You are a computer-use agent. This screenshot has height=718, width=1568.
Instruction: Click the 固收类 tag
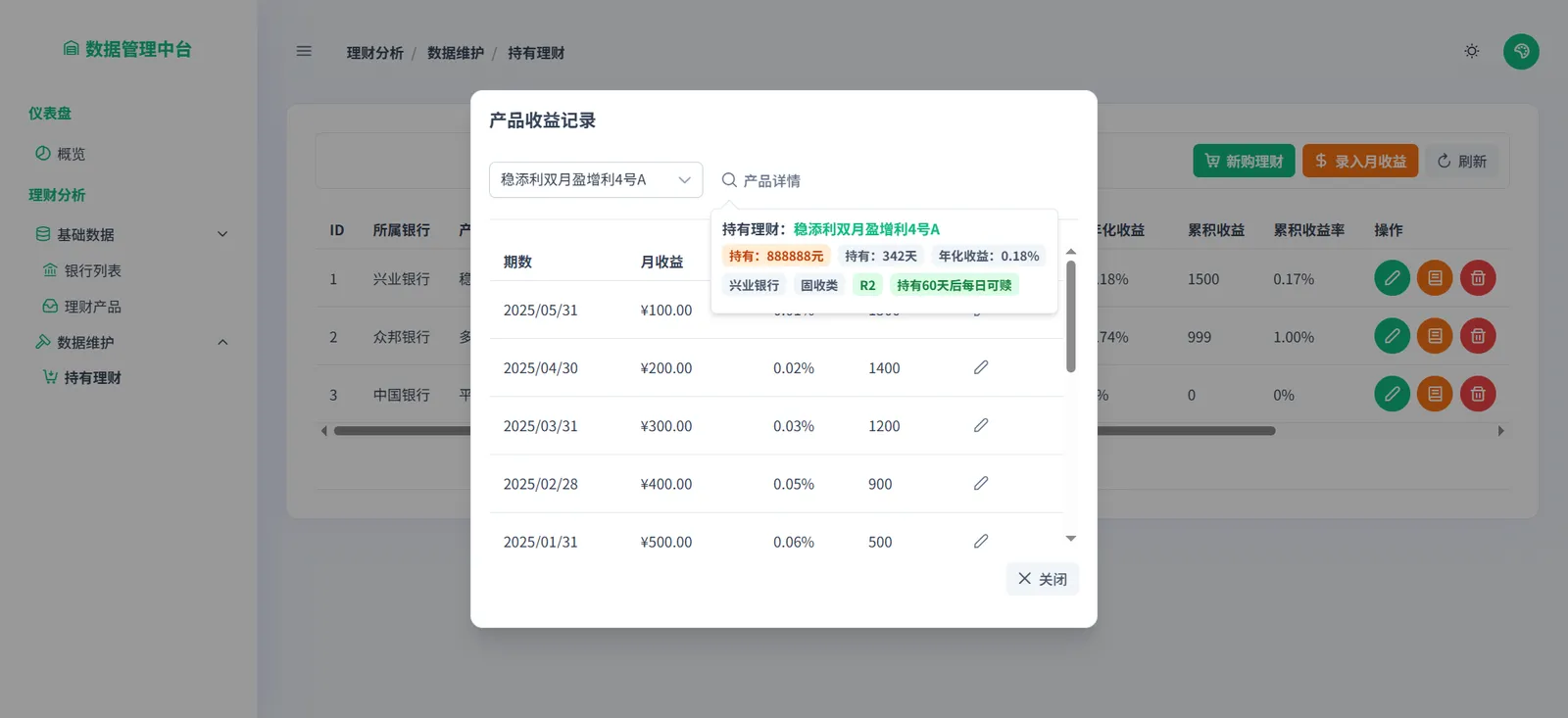(819, 285)
